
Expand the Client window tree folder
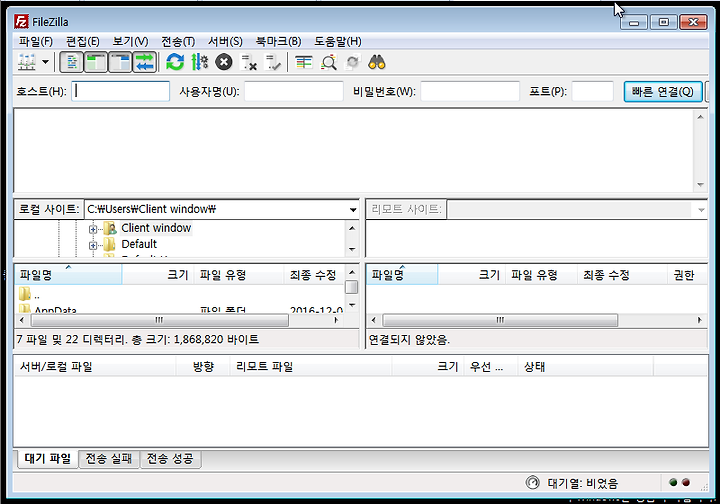(x=93, y=229)
